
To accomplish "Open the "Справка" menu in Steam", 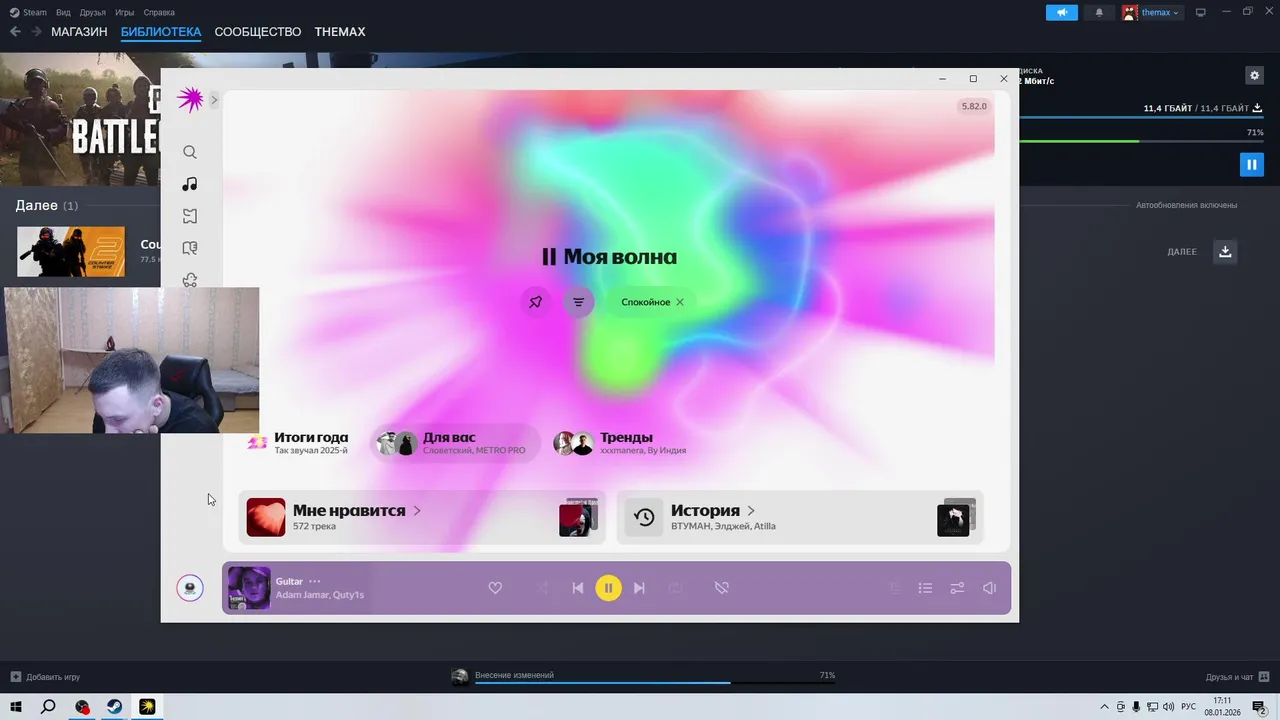I will pos(159,12).
